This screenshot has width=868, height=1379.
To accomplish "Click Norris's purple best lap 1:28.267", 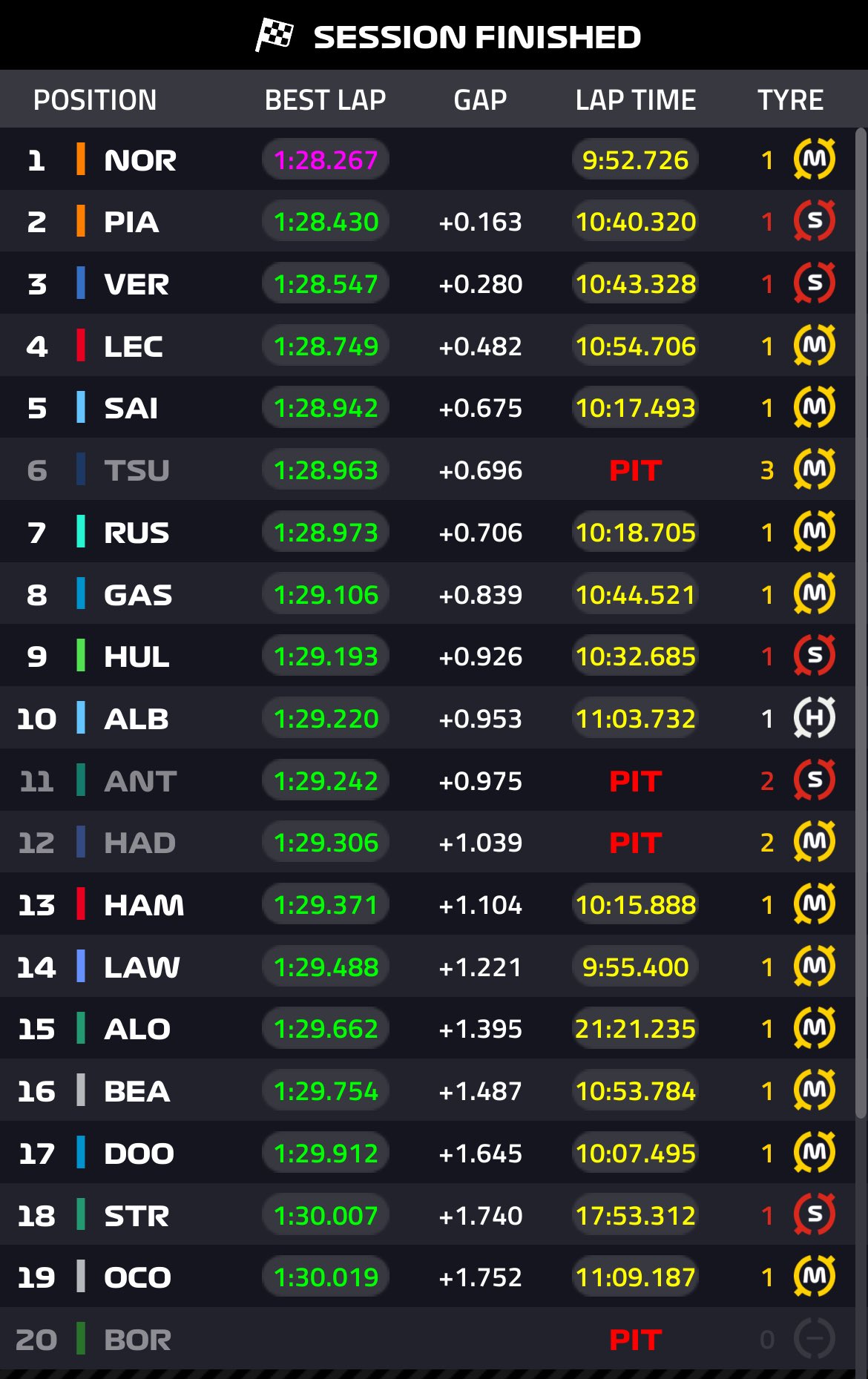I will coord(326,160).
